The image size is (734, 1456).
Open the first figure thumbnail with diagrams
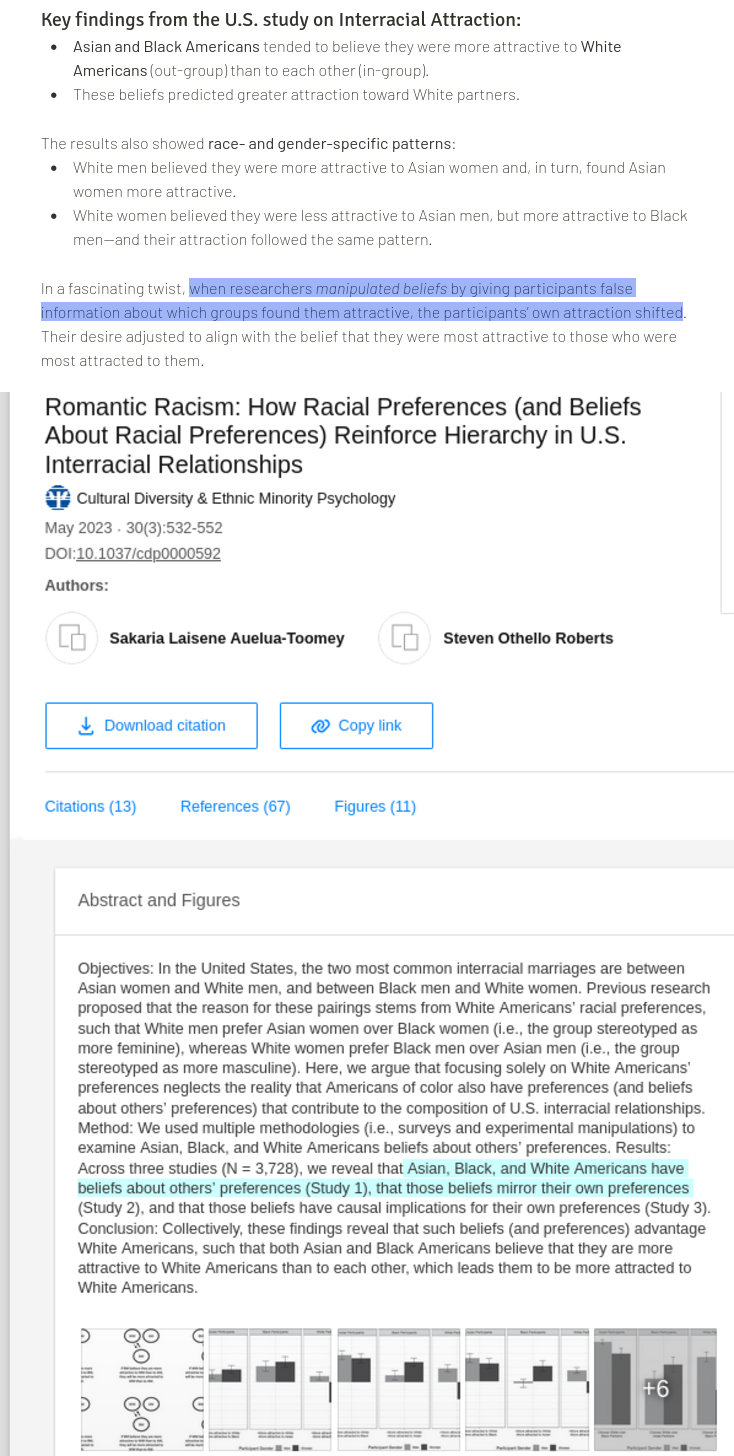point(140,1389)
